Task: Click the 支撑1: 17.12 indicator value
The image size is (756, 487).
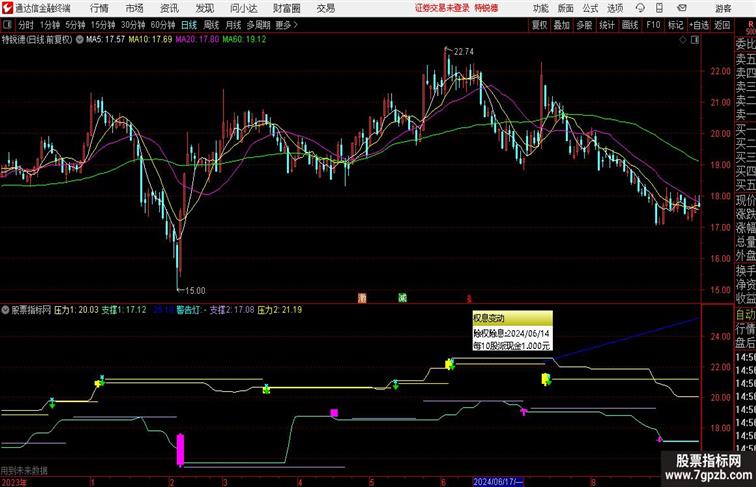Action: tap(123, 310)
